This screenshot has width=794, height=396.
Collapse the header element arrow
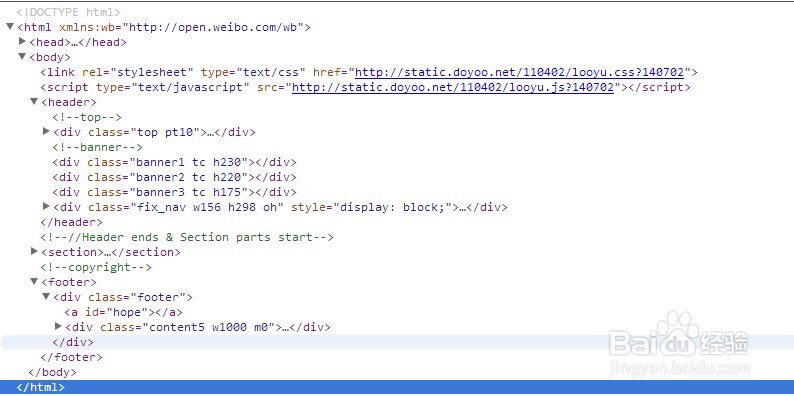click(x=34, y=102)
